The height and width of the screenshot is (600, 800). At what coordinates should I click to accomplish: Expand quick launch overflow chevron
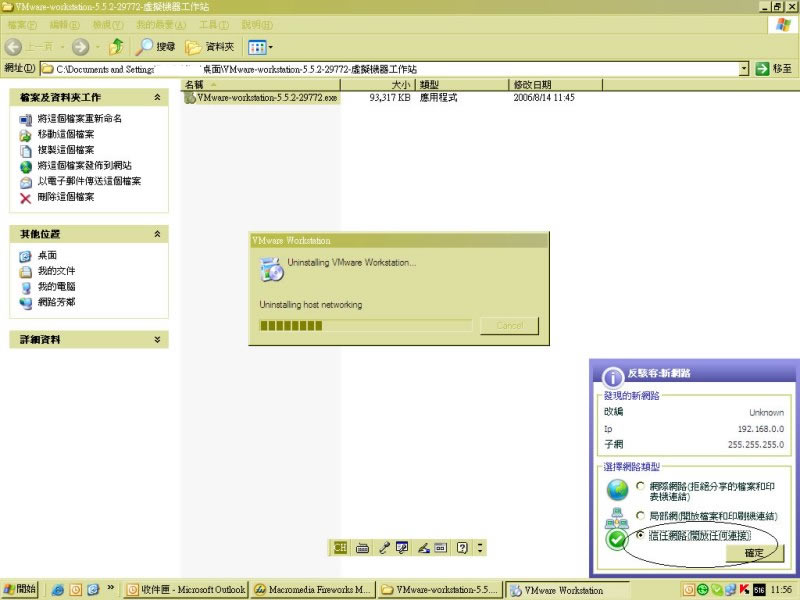tap(110, 588)
